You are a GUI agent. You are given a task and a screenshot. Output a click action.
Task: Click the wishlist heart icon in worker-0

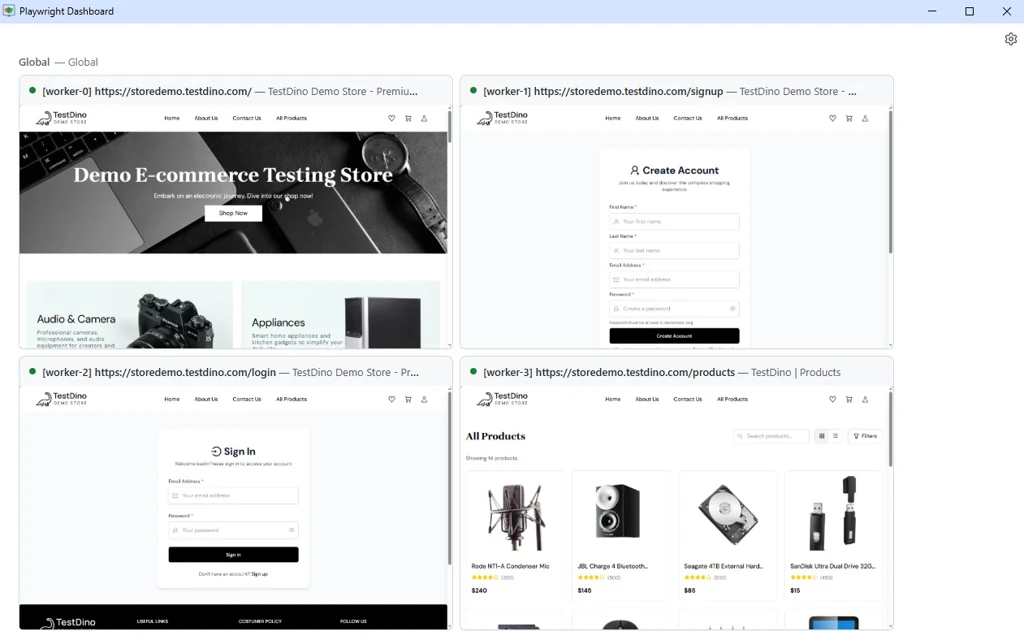click(392, 119)
